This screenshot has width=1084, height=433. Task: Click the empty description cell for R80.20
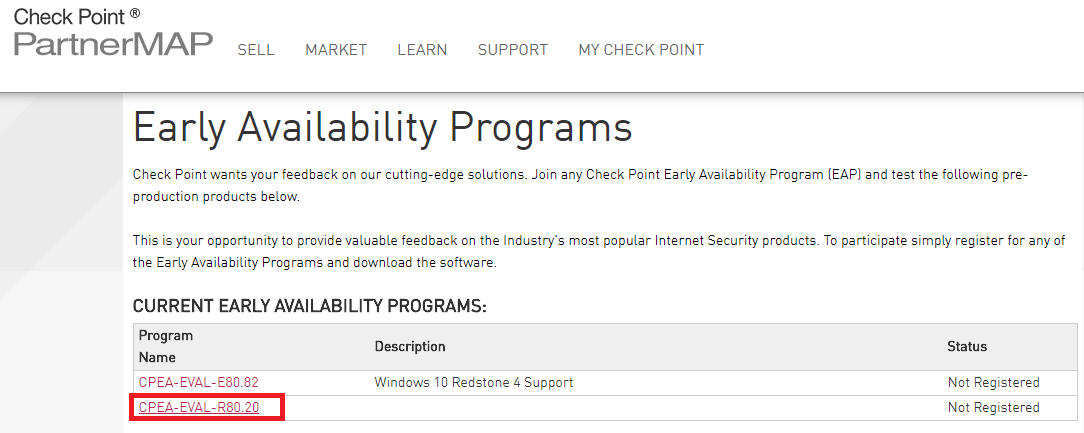655,408
